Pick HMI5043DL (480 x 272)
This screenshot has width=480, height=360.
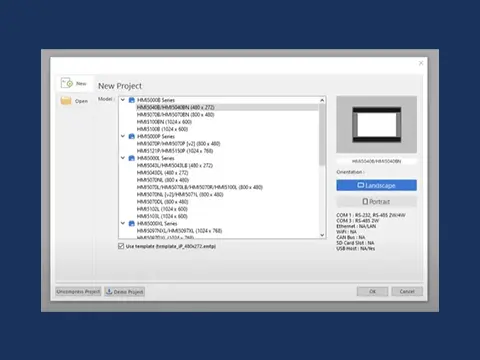[x=163, y=173]
